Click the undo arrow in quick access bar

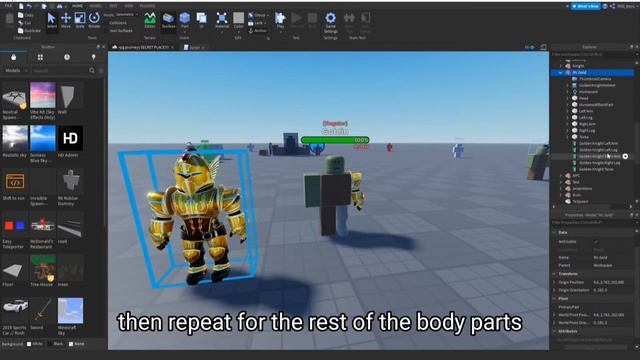[x=29, y=6]
